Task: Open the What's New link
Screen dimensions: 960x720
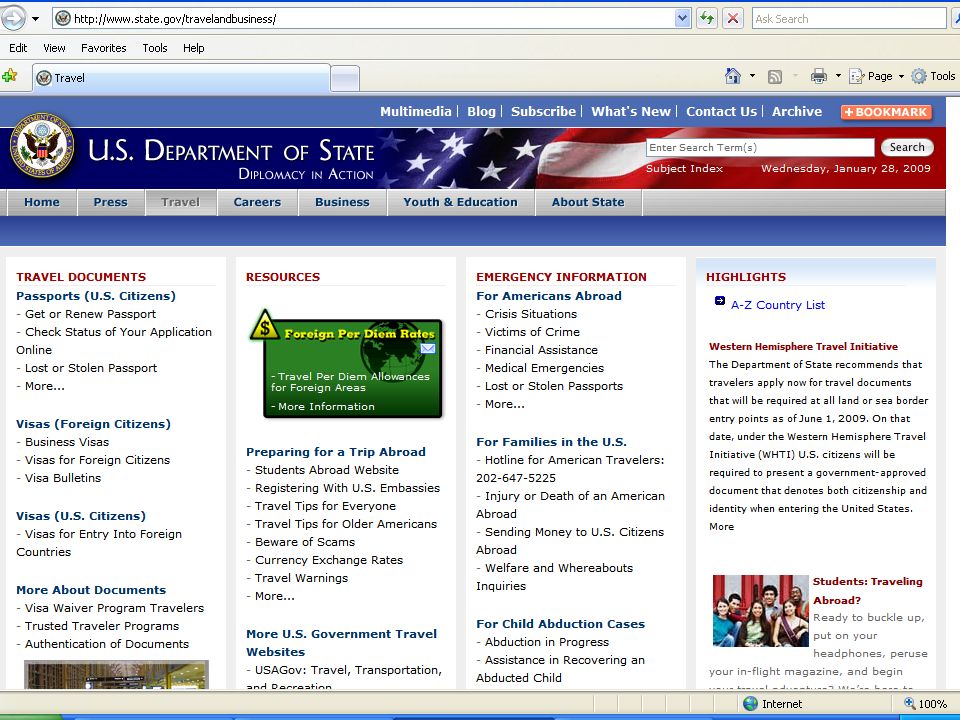Action: coord(631,111)
